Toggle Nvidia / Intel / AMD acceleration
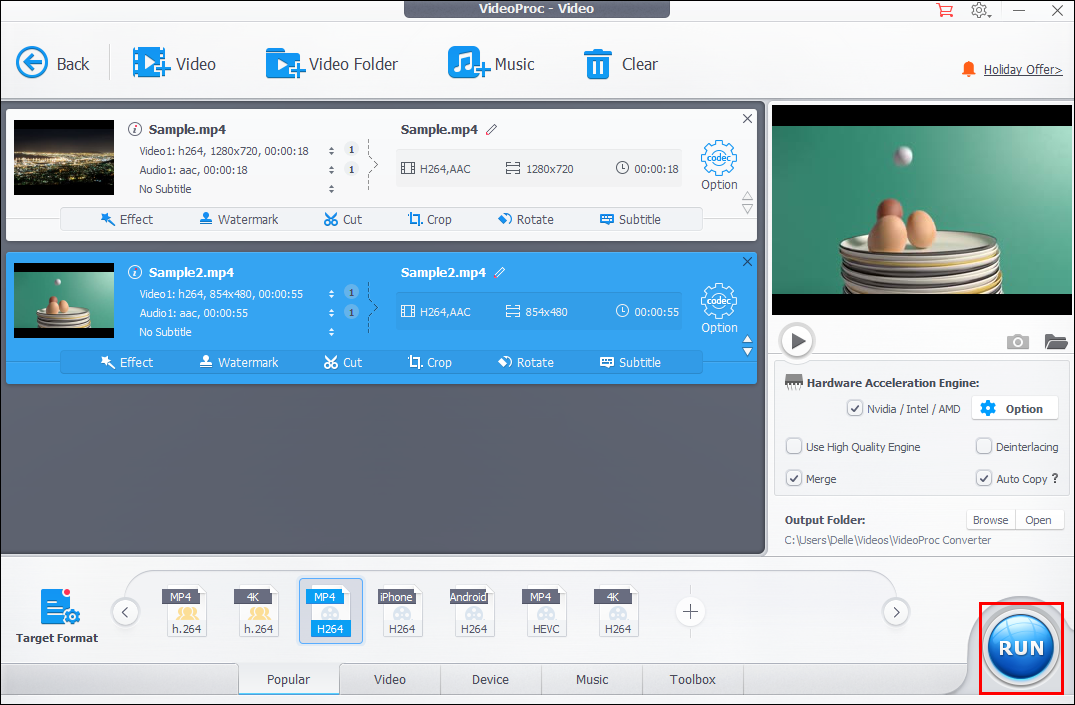The width and height of the screenshot is (1075, 705). coord(854,409)
